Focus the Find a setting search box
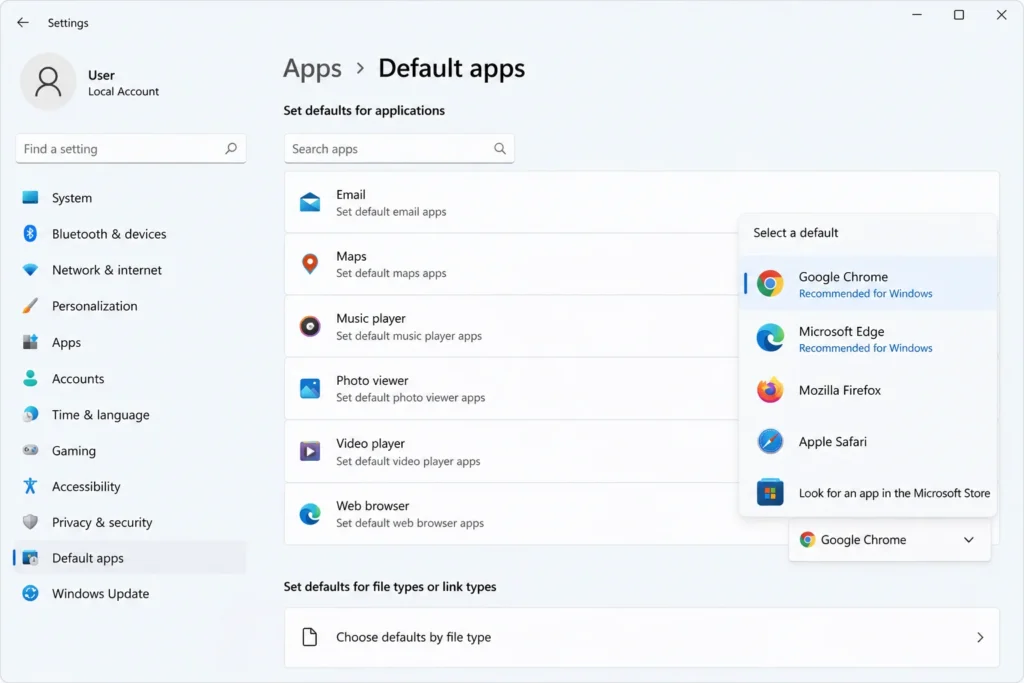The height and width of the screenshot is (683, 1024). (x=131, y=148)
